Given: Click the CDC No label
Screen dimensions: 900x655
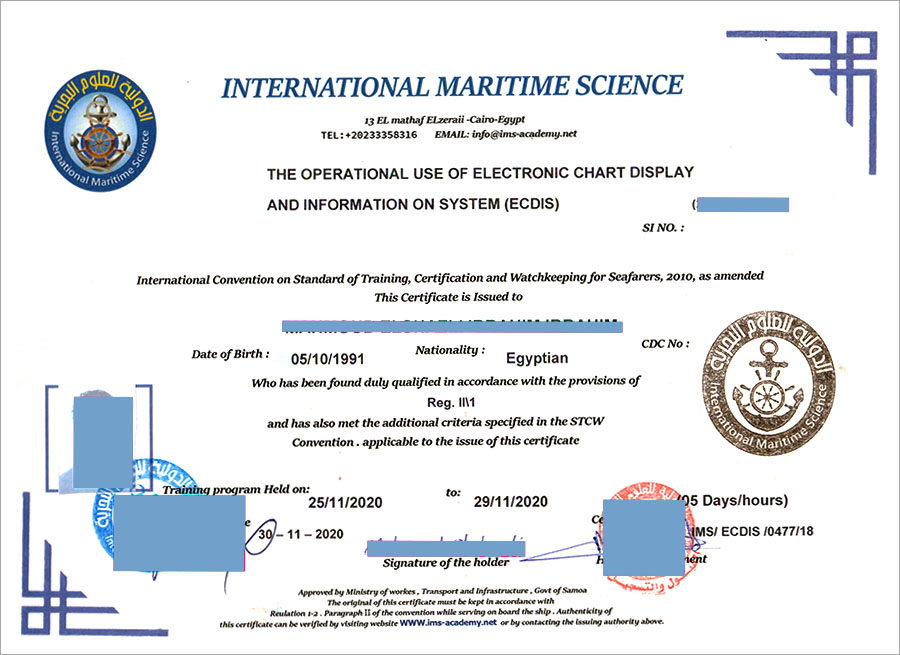Looking at the screenshot, I should point(665,344).
